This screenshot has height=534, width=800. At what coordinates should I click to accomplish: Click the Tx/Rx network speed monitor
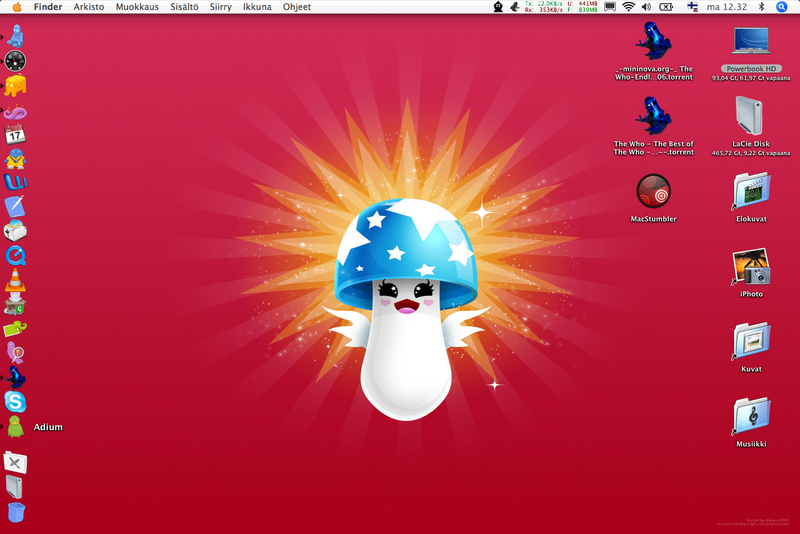pyautogui.click(x=543, y=7)
